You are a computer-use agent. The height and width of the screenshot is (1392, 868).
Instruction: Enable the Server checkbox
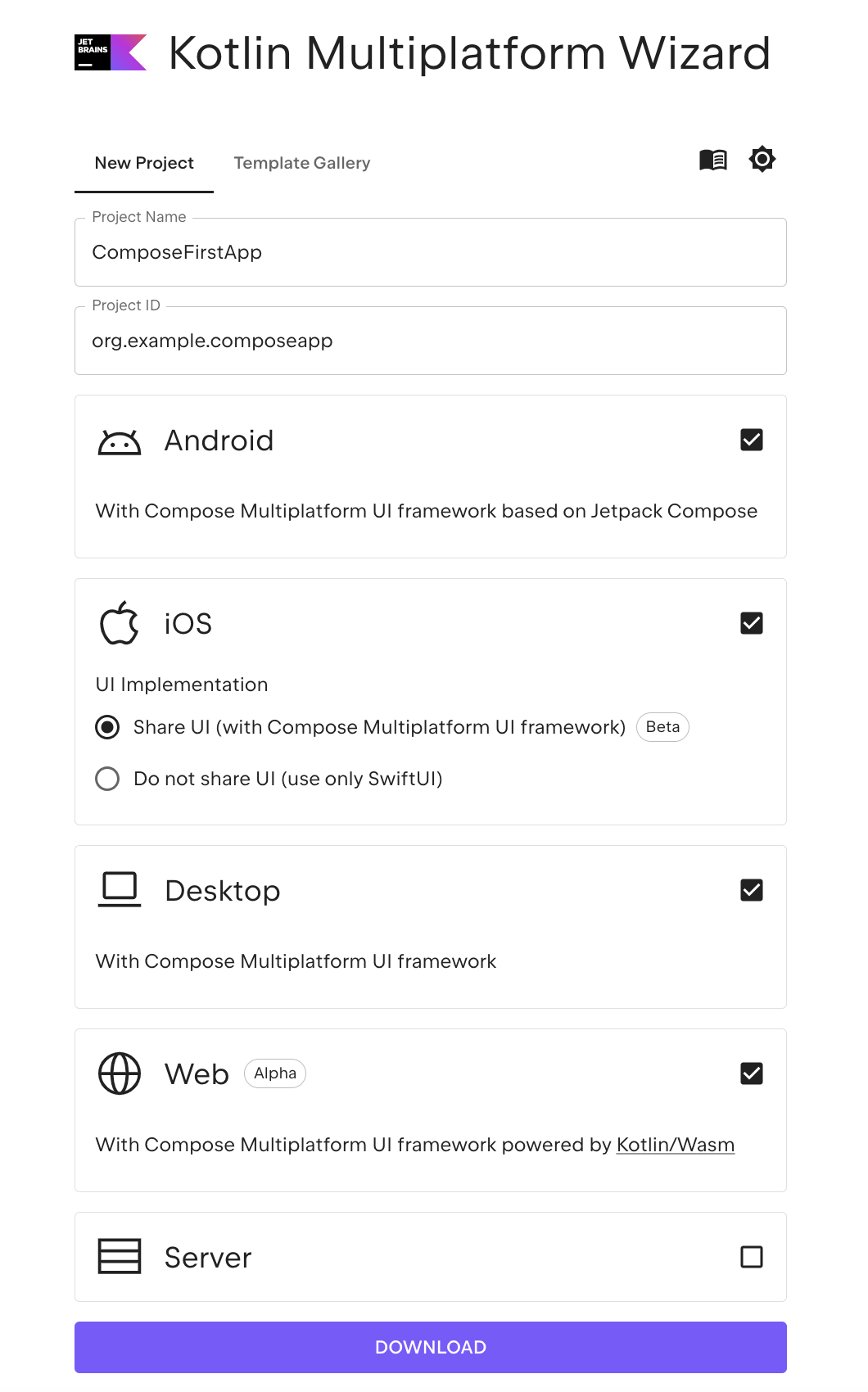pyautogui.click(x=752, y=1257)
